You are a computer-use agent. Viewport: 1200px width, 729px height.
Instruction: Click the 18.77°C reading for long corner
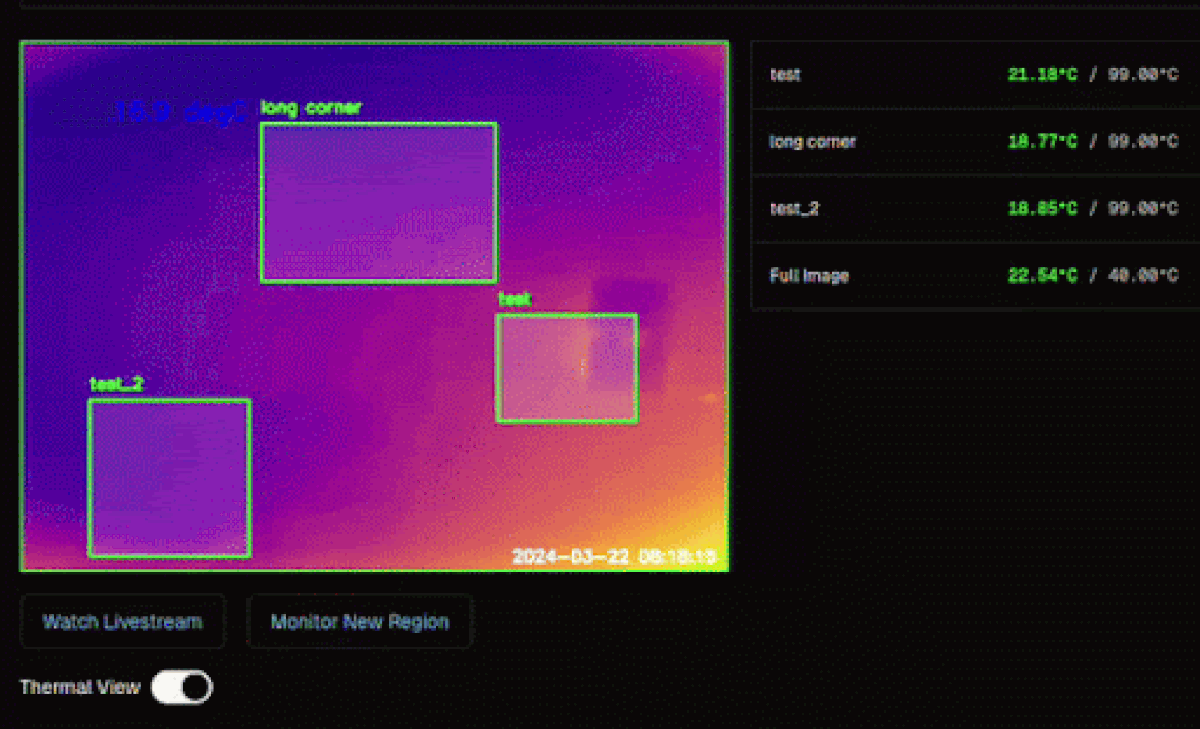point(1042,142)
